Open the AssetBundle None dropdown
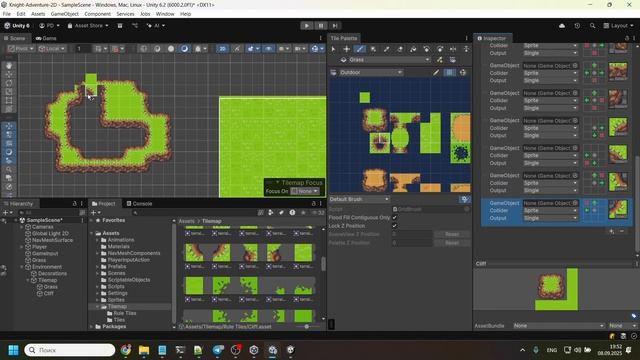Image resolution: width=640 pixels, height=360 pixels. coord(558,326)
